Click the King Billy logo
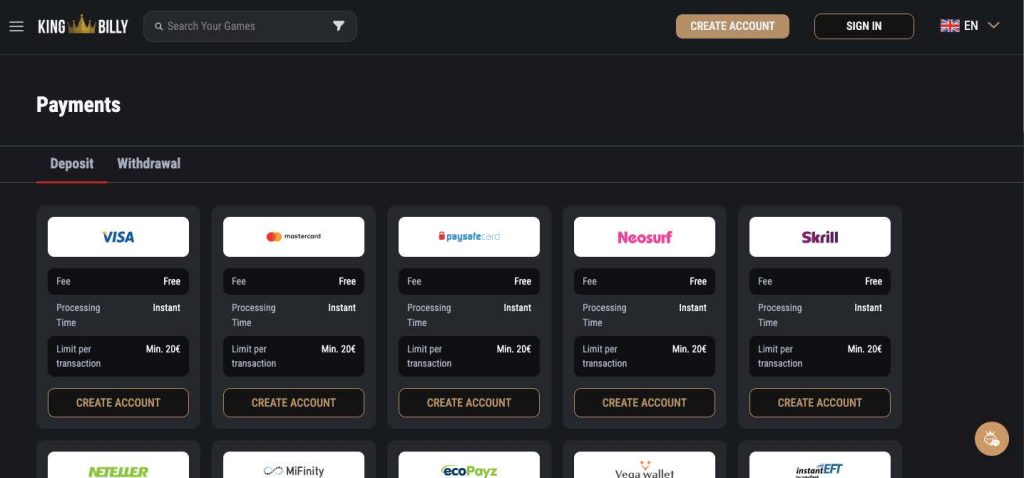 coord(83,25)
